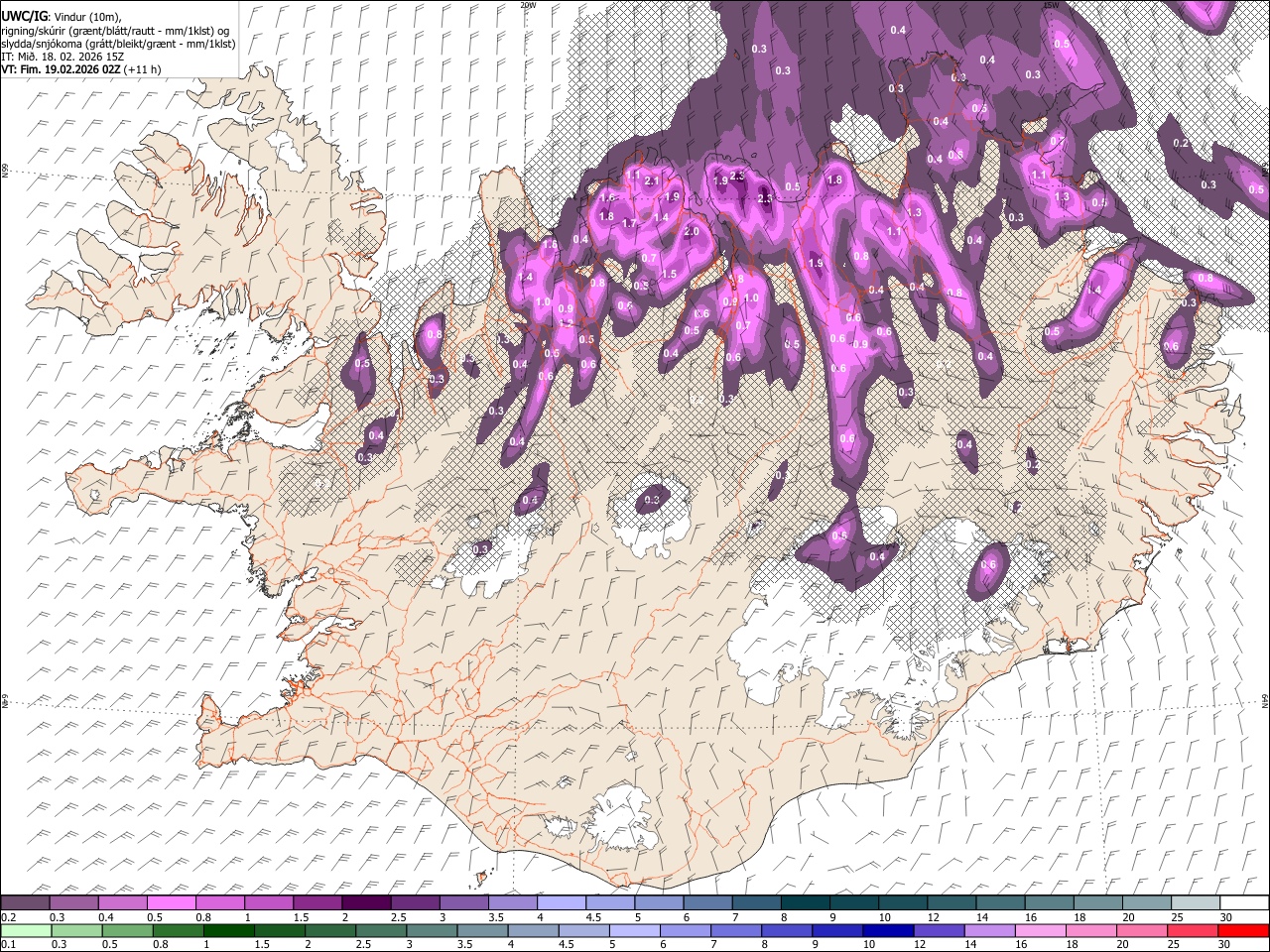Click the UWC/IG title text
Image resolution: width=1270 pixels, height=952 pixels.
24,17
